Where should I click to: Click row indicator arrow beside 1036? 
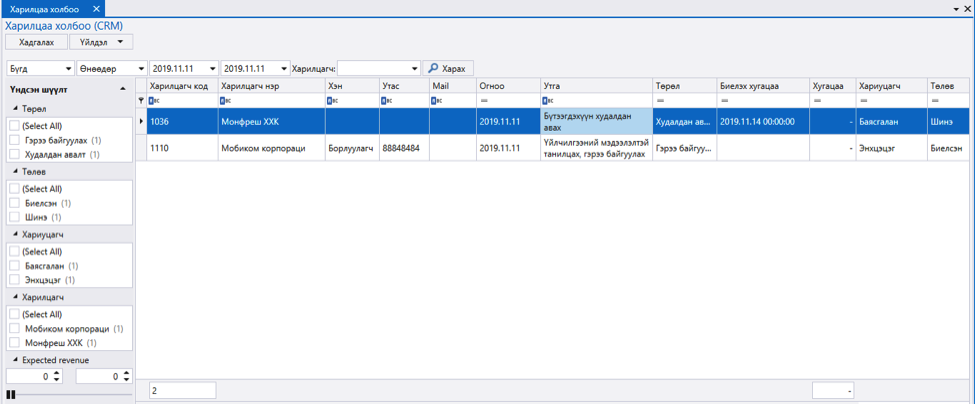tap(141, 122)
